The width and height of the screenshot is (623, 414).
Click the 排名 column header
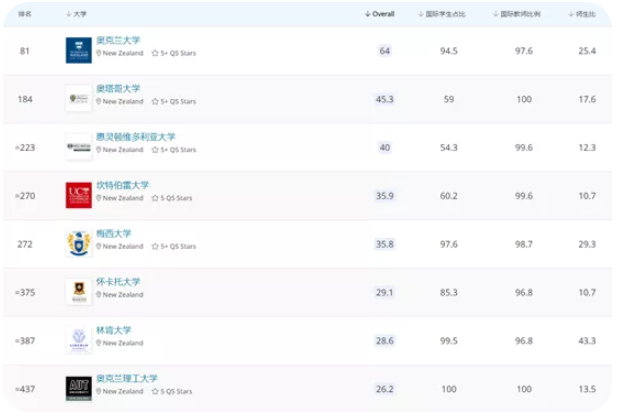[25, 14]
